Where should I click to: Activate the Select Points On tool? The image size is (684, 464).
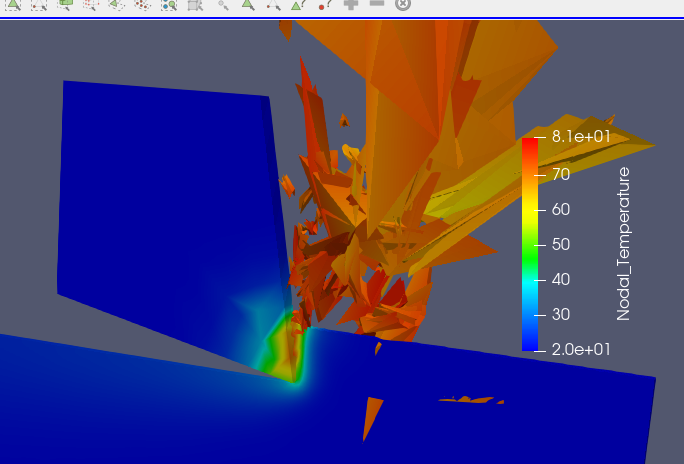point(39,5)
